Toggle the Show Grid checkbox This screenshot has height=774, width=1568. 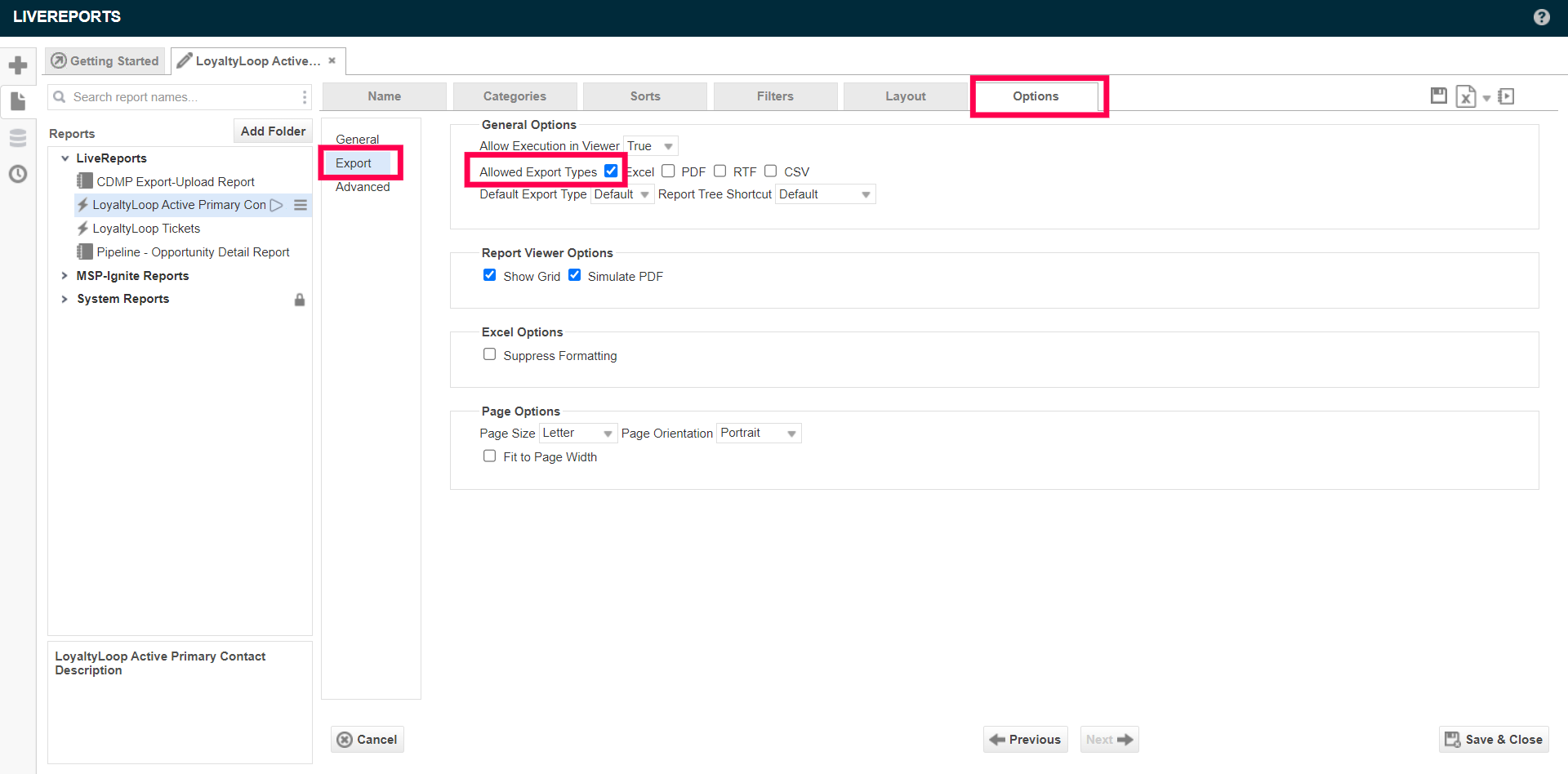[489, 275]
